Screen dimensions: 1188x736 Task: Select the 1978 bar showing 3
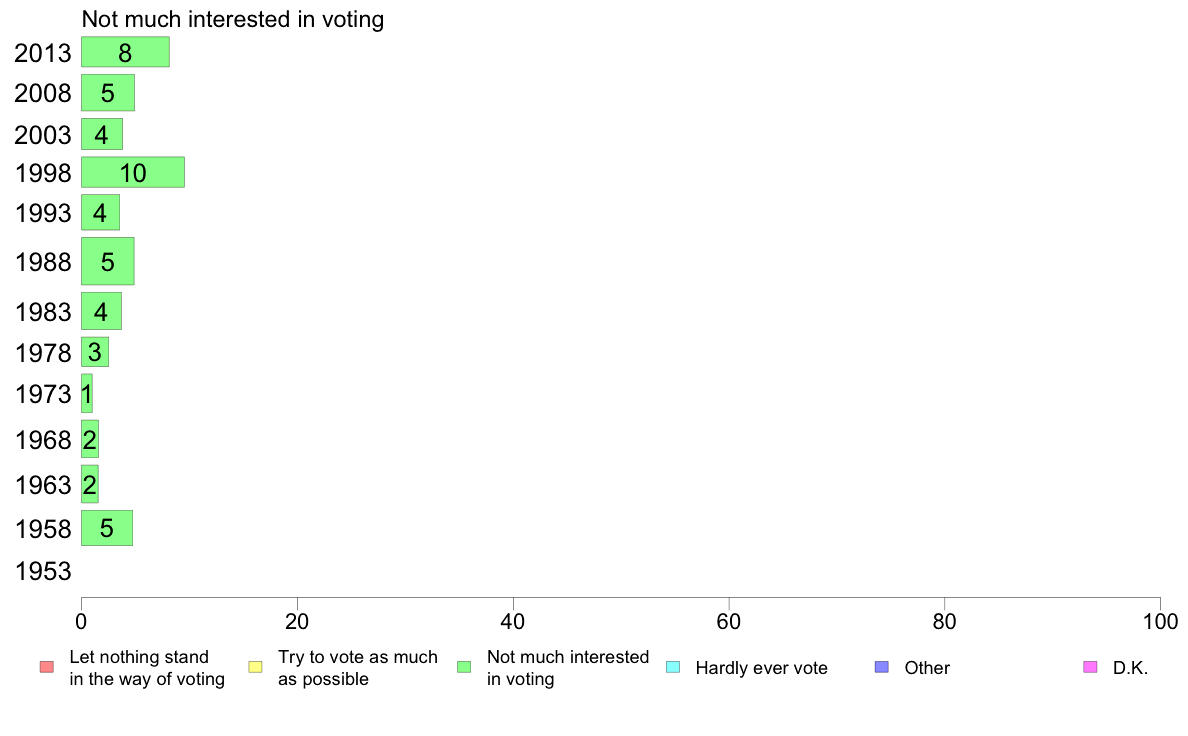coord(95,352)
